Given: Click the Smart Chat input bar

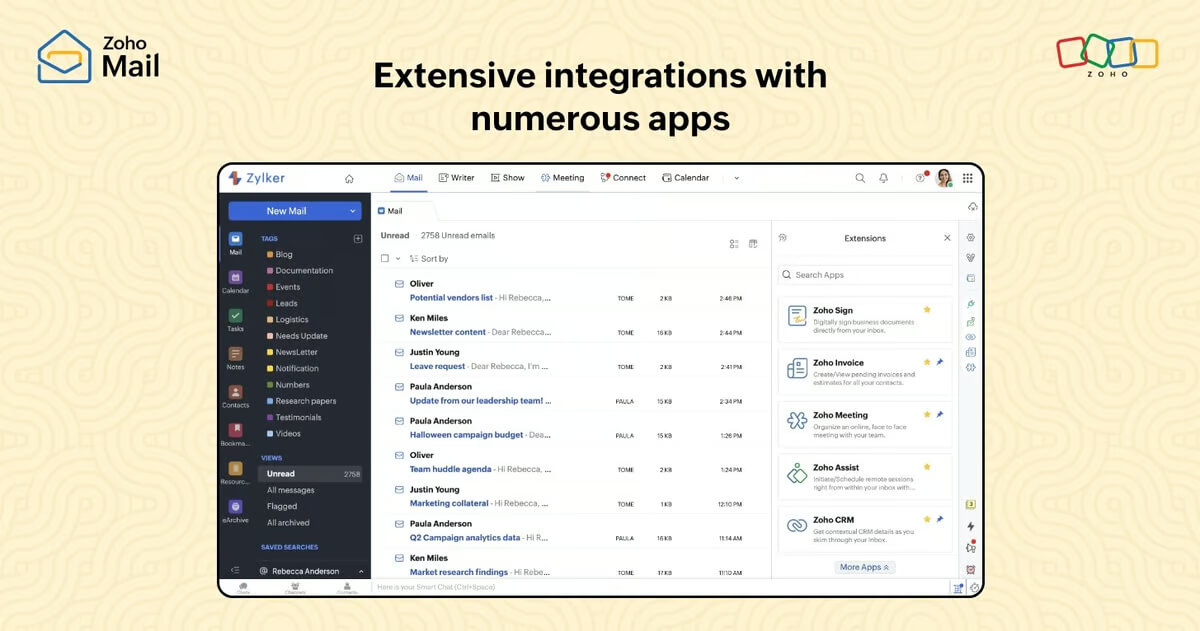Looking at the screenshot, I should coord(660,588).
